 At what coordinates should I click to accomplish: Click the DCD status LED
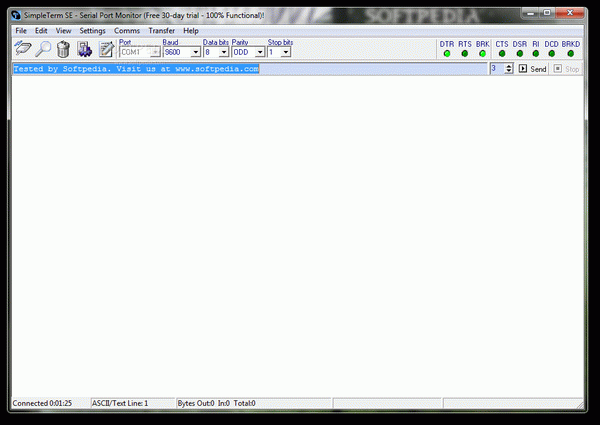551,54
